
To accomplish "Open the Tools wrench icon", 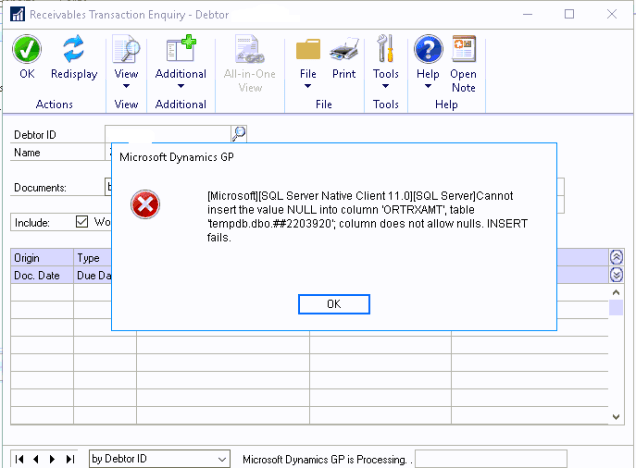I will point(385,48).
